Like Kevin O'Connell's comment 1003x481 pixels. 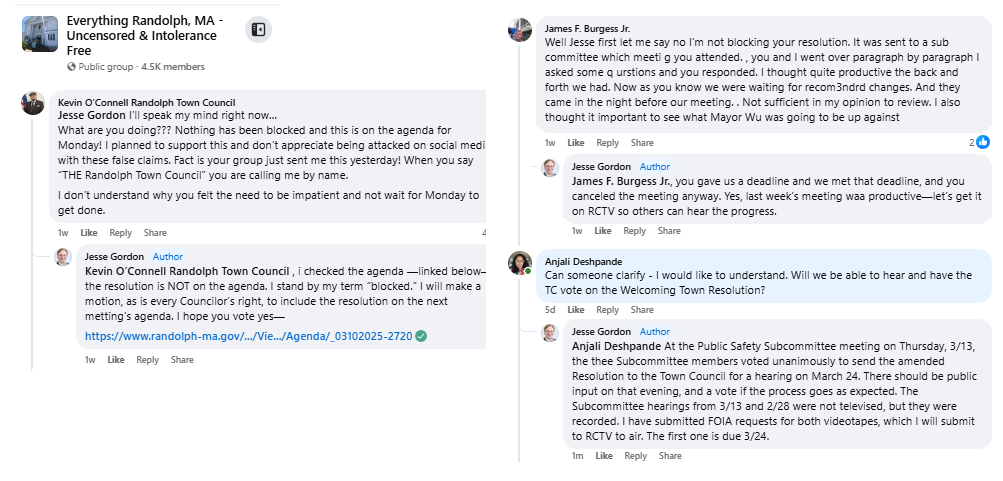[x=88, y=233]
